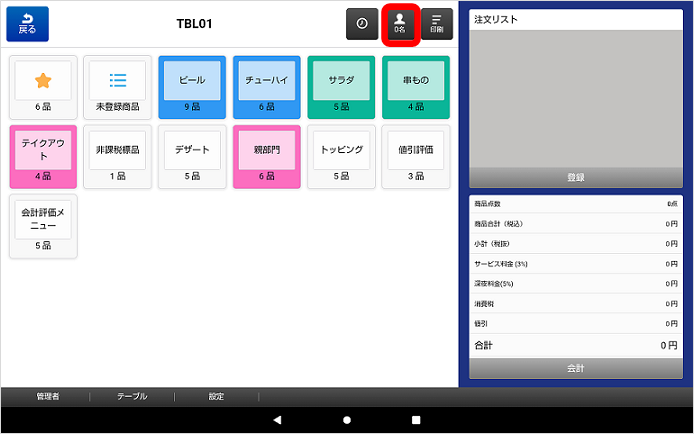Open the star favorites category
The image size is (694, 434).
[43, 85]
